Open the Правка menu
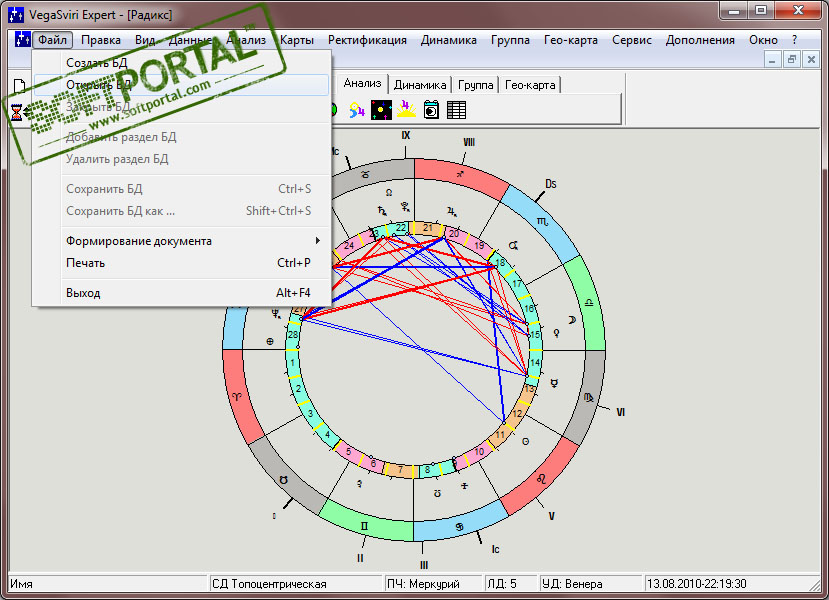The width and height of the screenshot is (829, 600). (x=100, y=40)
